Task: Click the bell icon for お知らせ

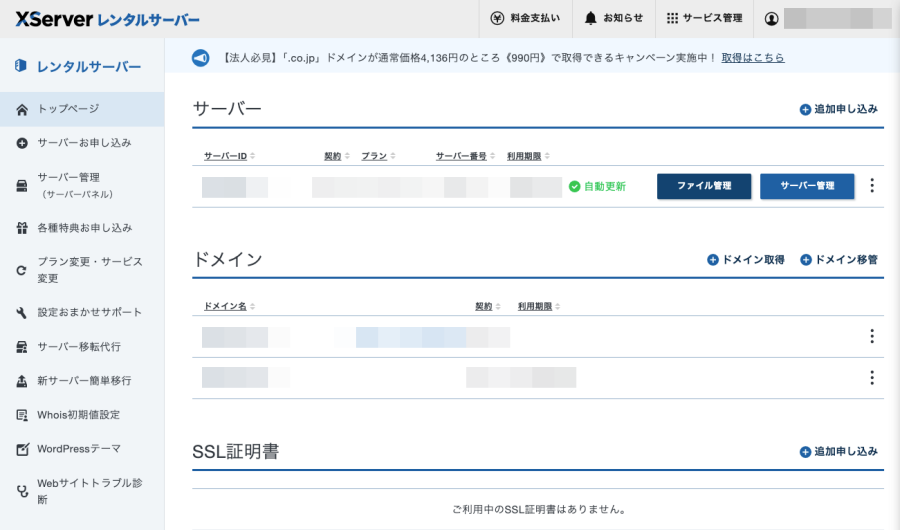Action: click(x=591, y=19)
